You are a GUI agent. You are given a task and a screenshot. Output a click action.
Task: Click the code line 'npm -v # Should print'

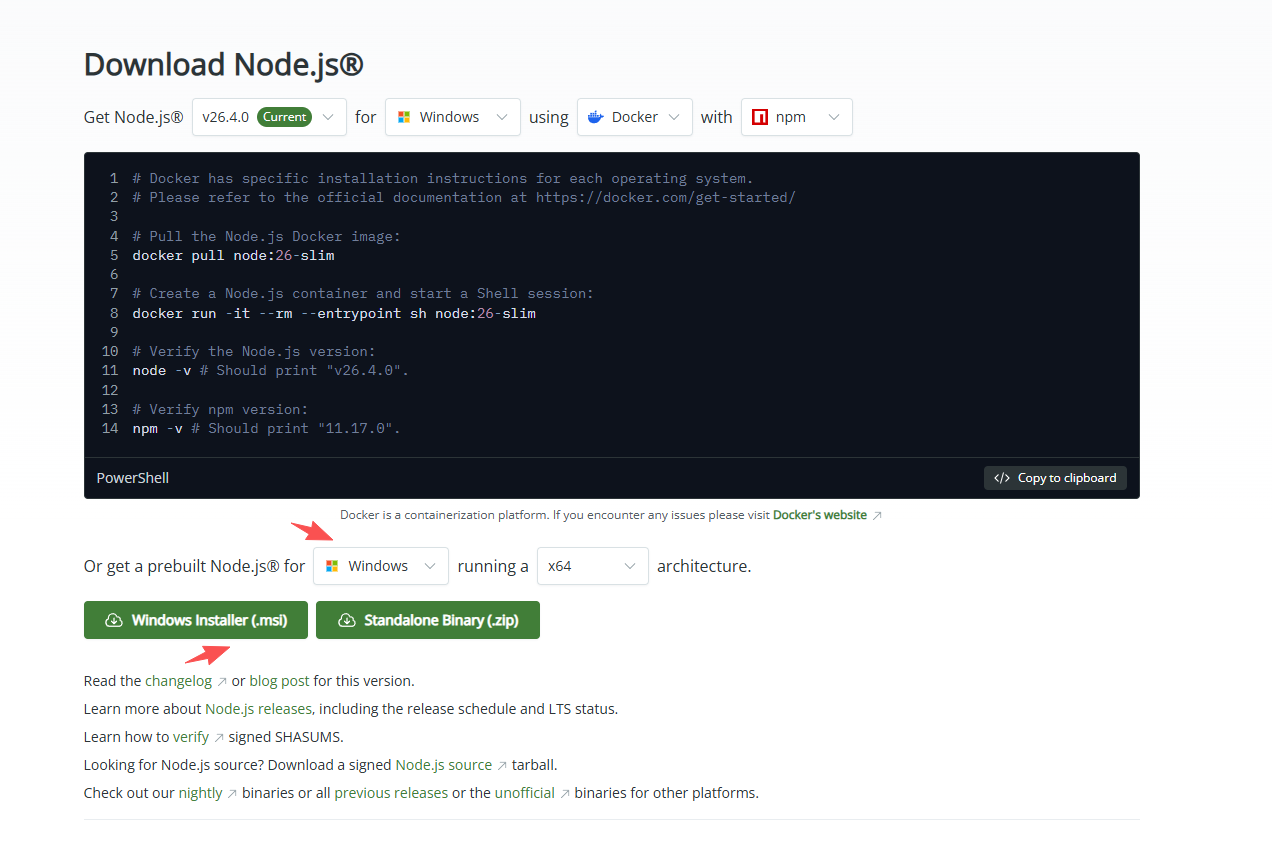pos(266,428)
